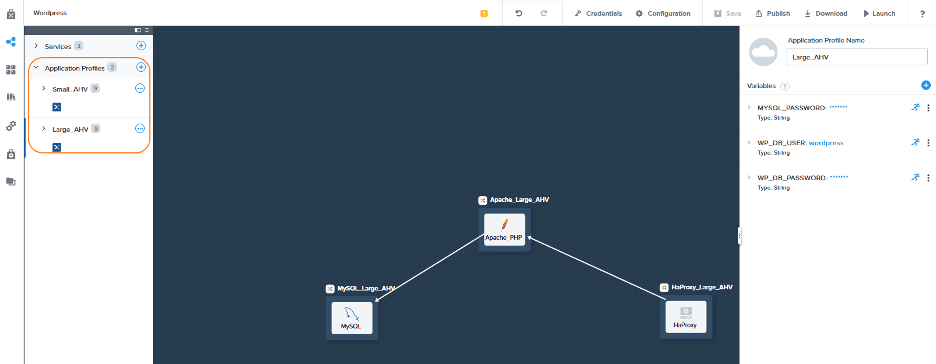The image size is (936, 364).
Task: Select the HaProxy service node
Action: click(x=686, y=317)
